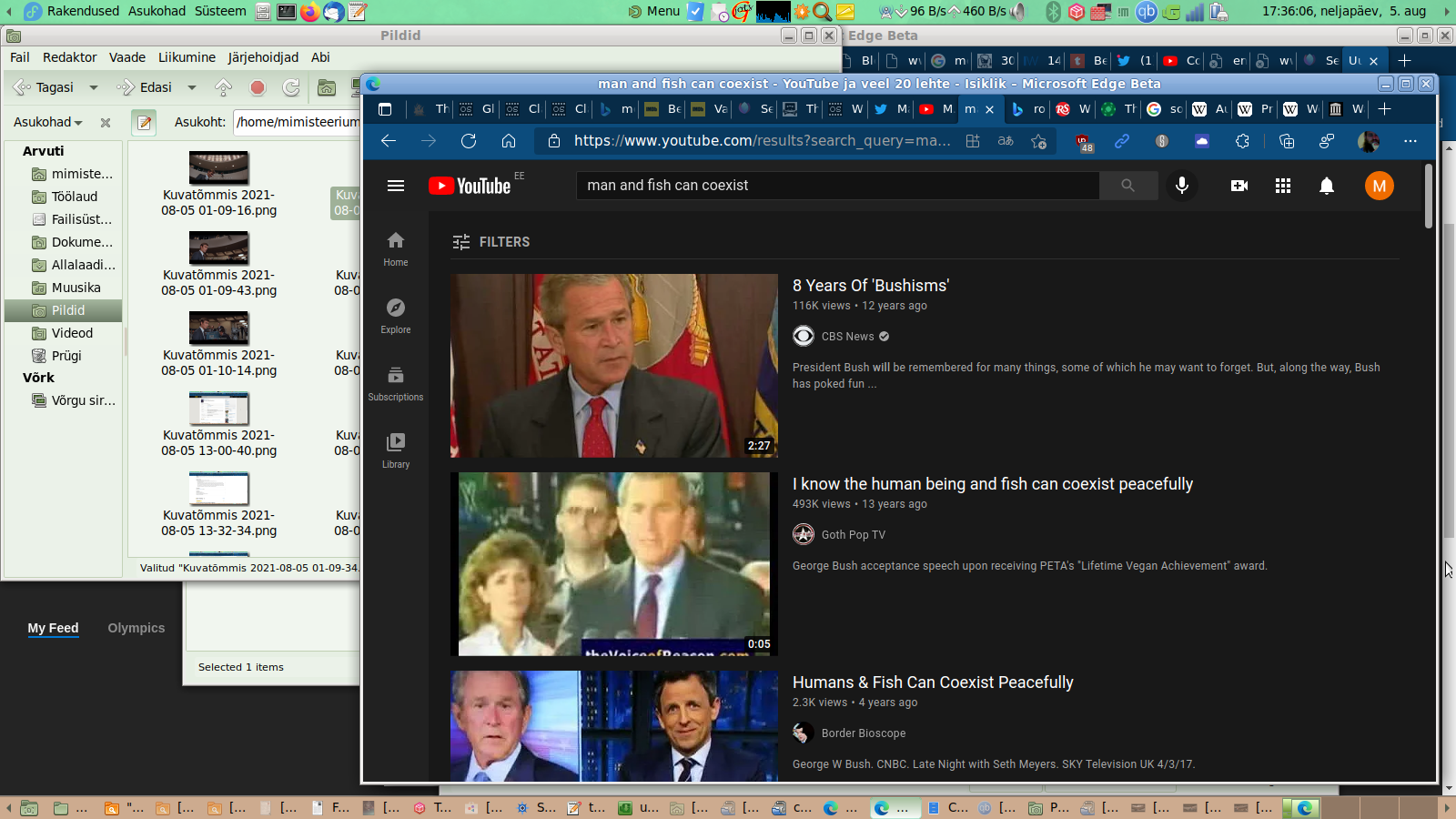
Task: Open YouTube notifications bell
Action: coord(1326,186)
